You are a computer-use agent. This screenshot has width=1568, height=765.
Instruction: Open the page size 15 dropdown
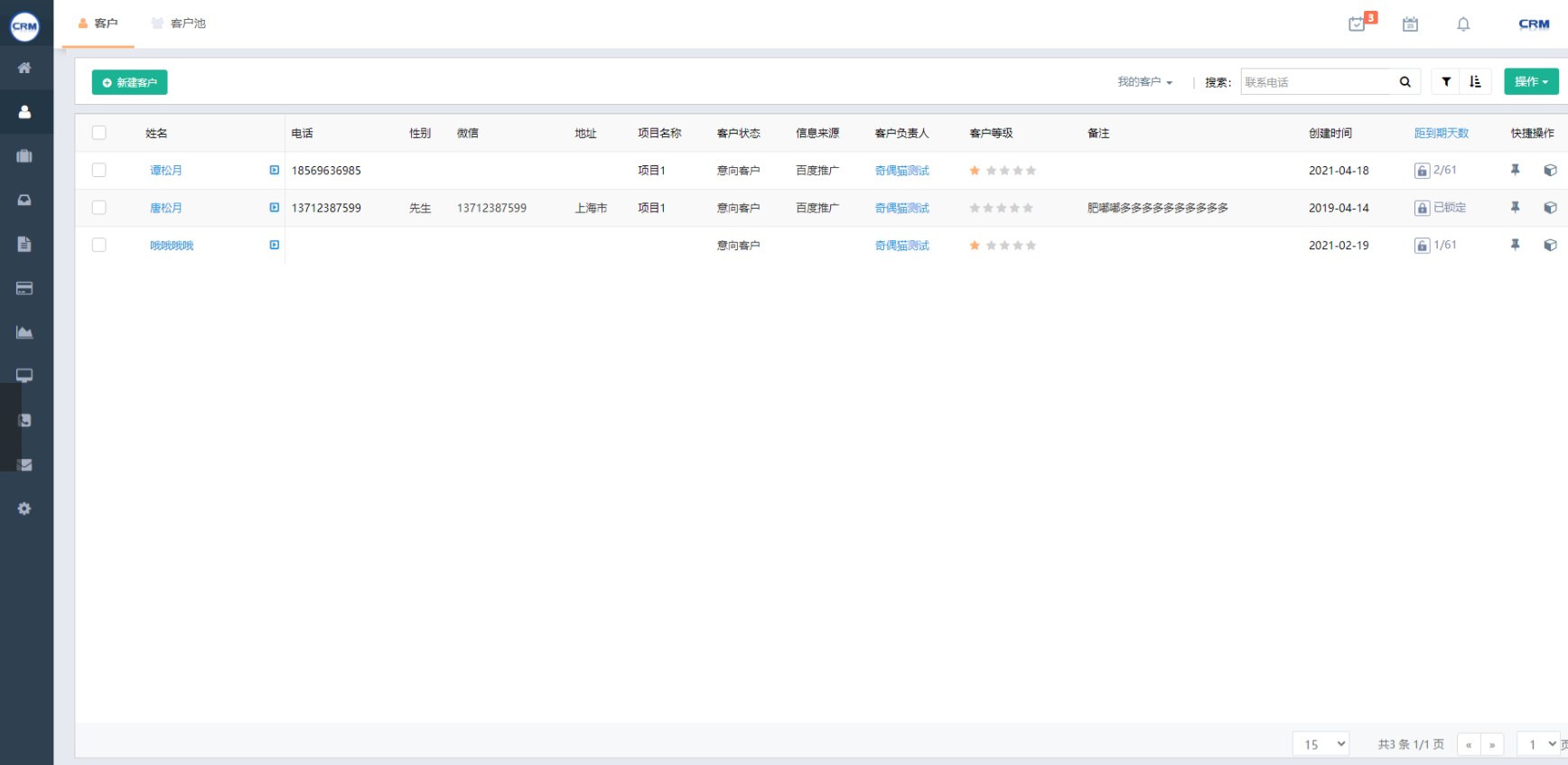pyautogui.click(x=1321, y=744)
